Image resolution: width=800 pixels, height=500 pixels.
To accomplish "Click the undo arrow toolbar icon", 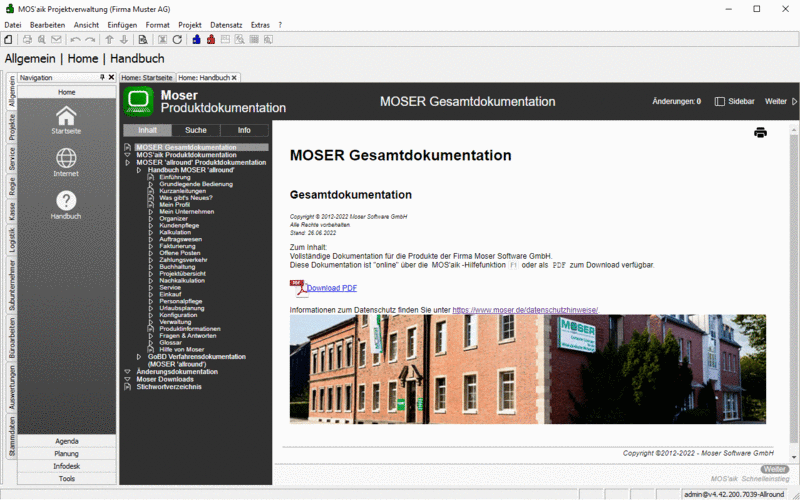I will coord(76,39).
